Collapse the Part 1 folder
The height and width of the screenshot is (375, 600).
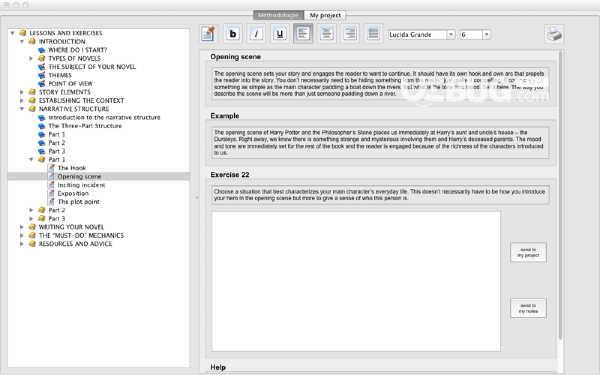[x=31, y=159]
